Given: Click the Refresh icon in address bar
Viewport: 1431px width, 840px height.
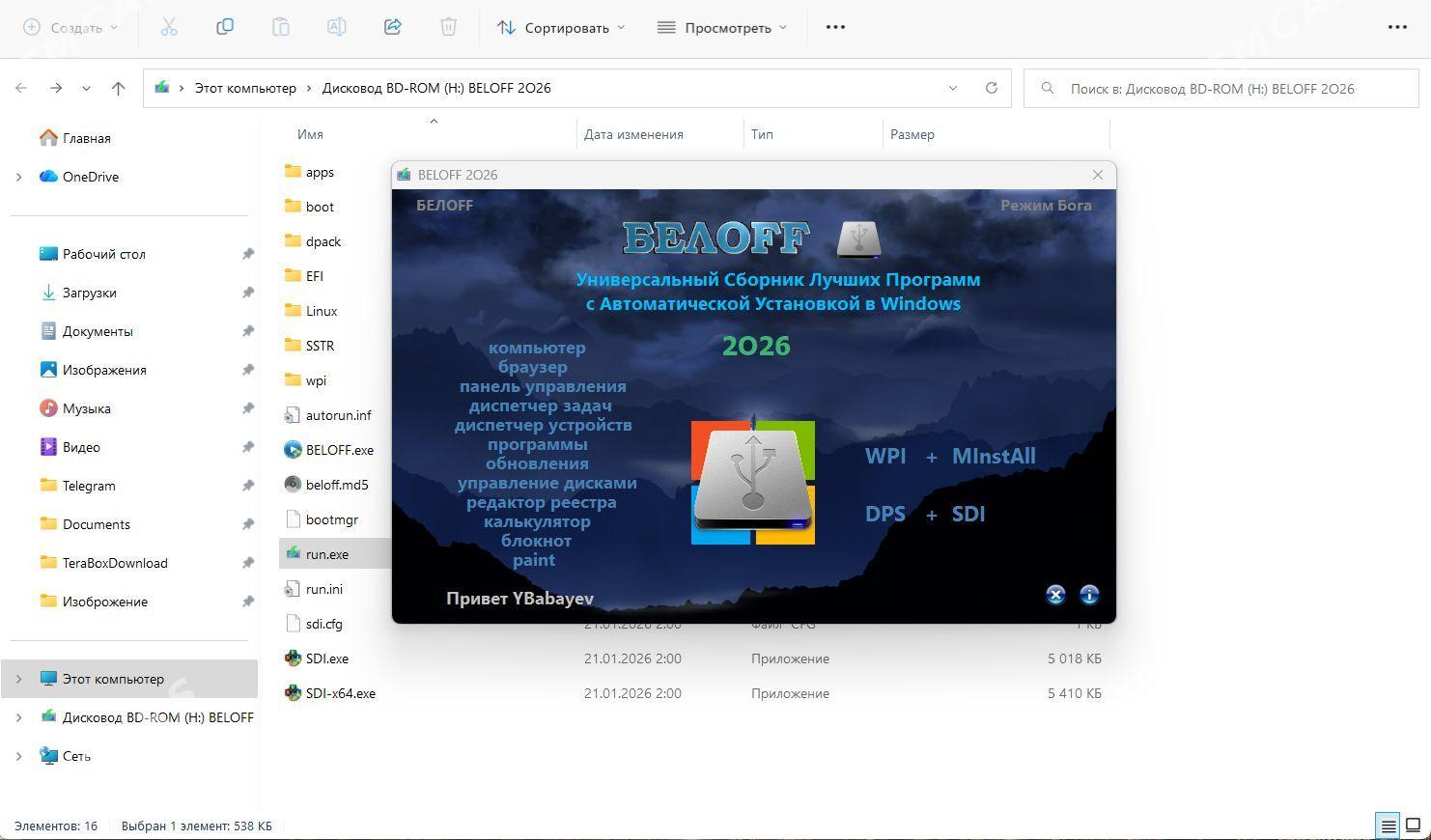Looking at the screenshot, I should pyautogui.click(x=991, y=88).
